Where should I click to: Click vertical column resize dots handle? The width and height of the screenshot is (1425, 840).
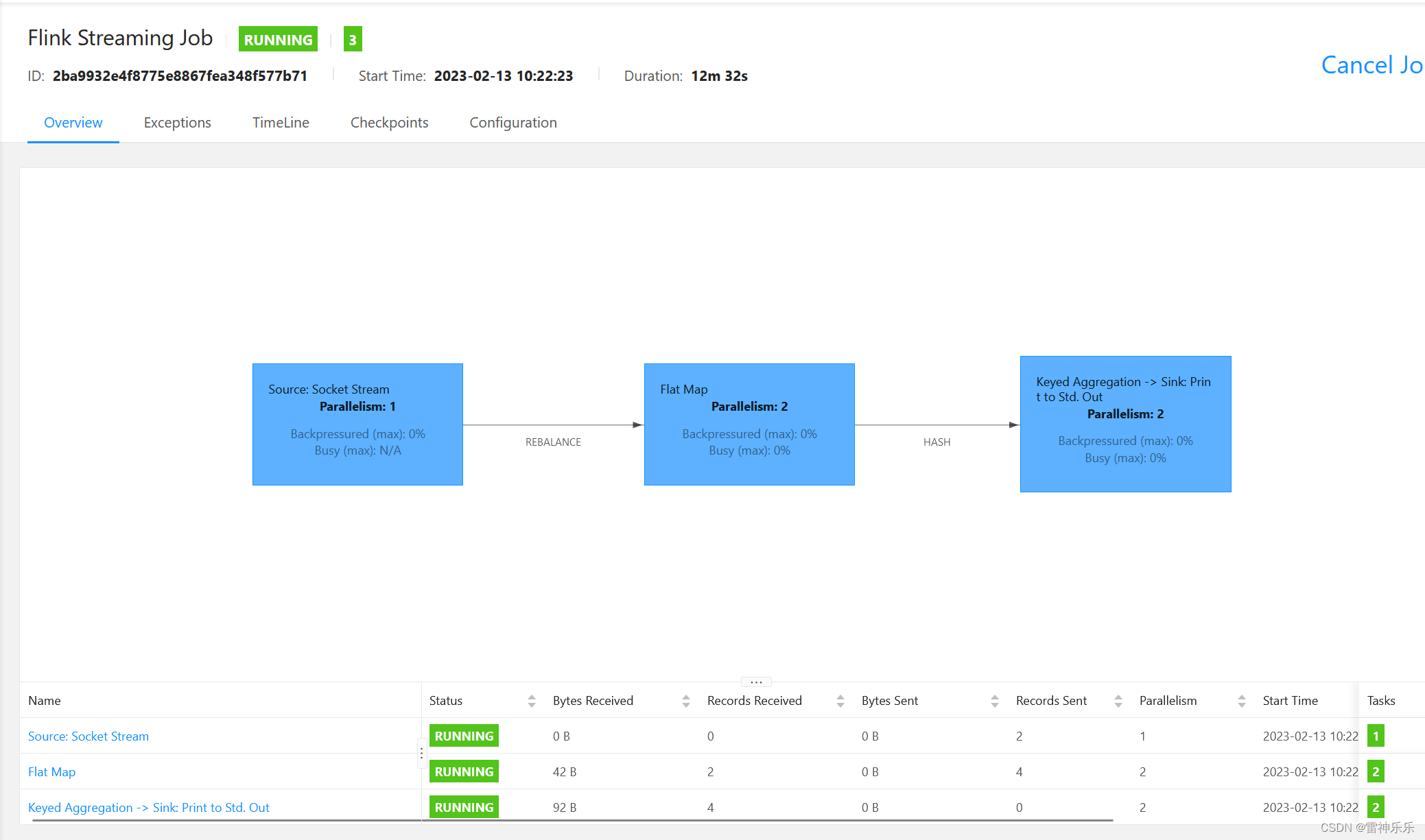pyautogui.click(x=421, y=753)
